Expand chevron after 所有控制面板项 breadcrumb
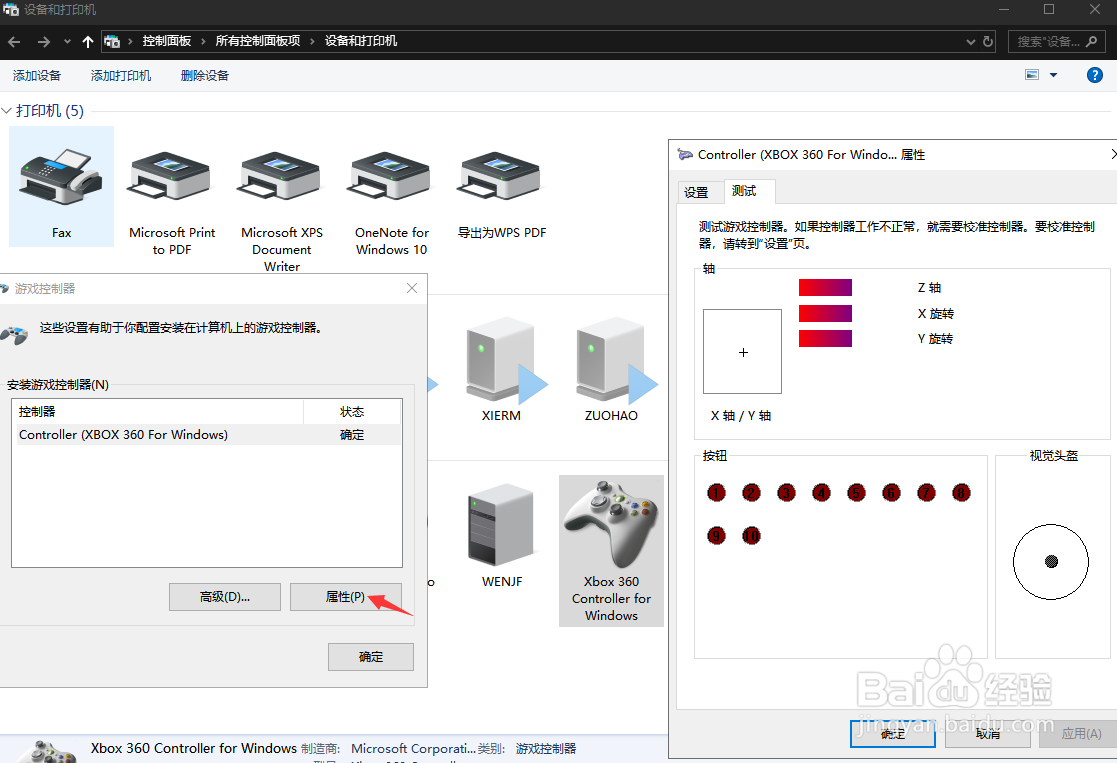This screenshot has width=1117, height=763. 312,42
